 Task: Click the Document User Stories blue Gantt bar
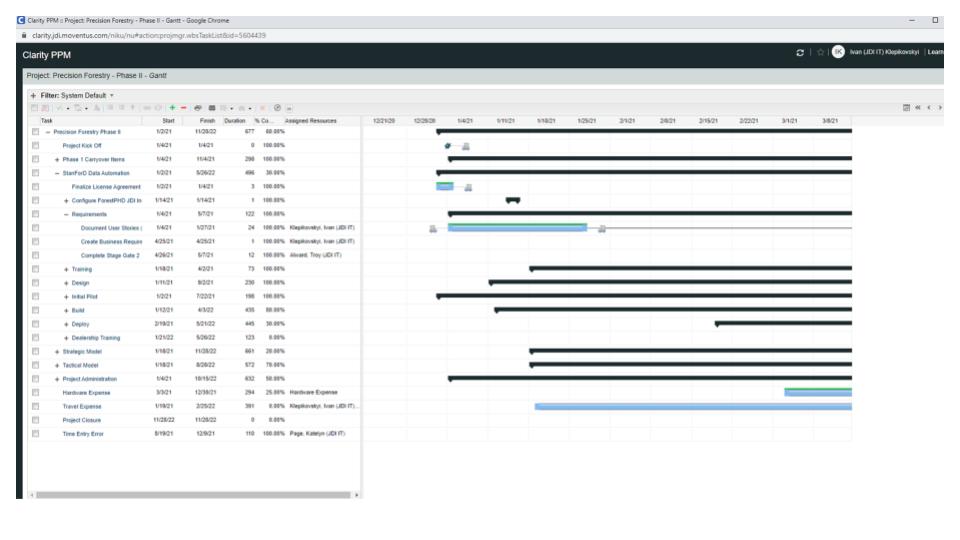coord(517,228)
